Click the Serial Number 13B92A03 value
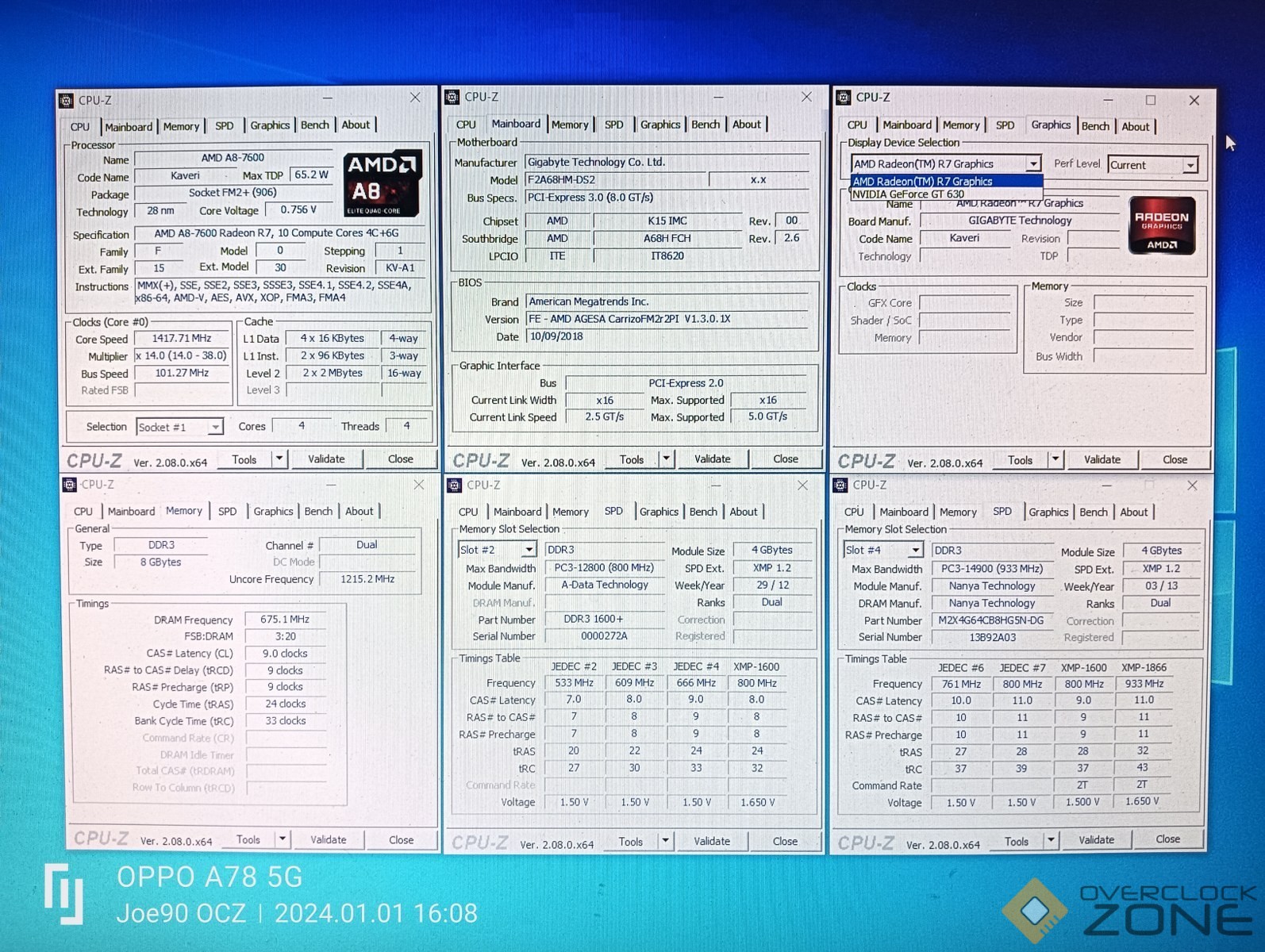 [x=990, y=637]
